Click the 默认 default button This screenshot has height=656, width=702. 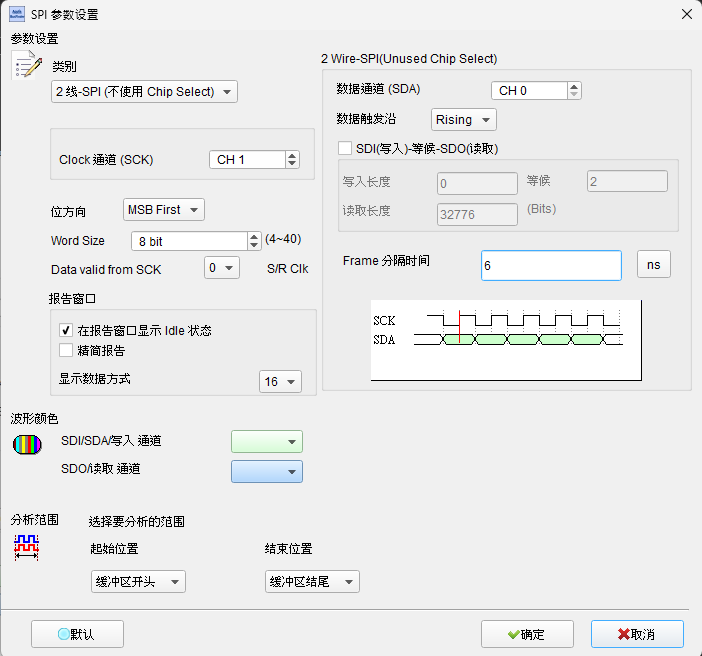[77, 634]
